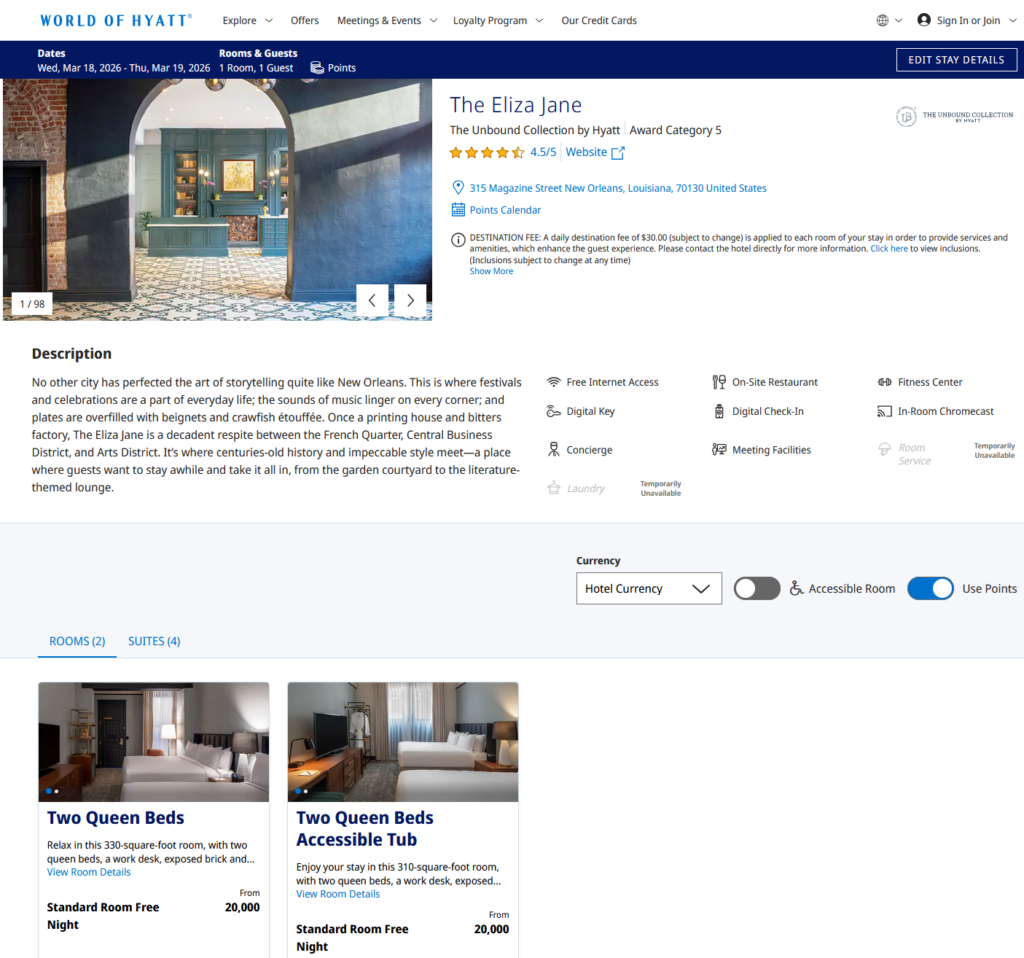This screenshot has width=1024, height=958.
Task: Click the Unbound Collection brand logo
Action: (x=954, y=117)
